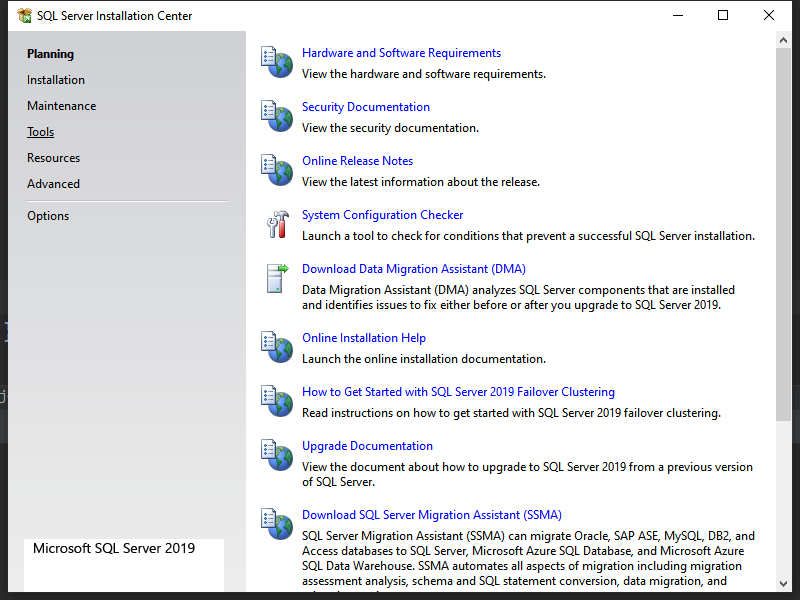The image size is (800, 600).
Task: Open the Maintenance section
Action: (x=62, y=106)
